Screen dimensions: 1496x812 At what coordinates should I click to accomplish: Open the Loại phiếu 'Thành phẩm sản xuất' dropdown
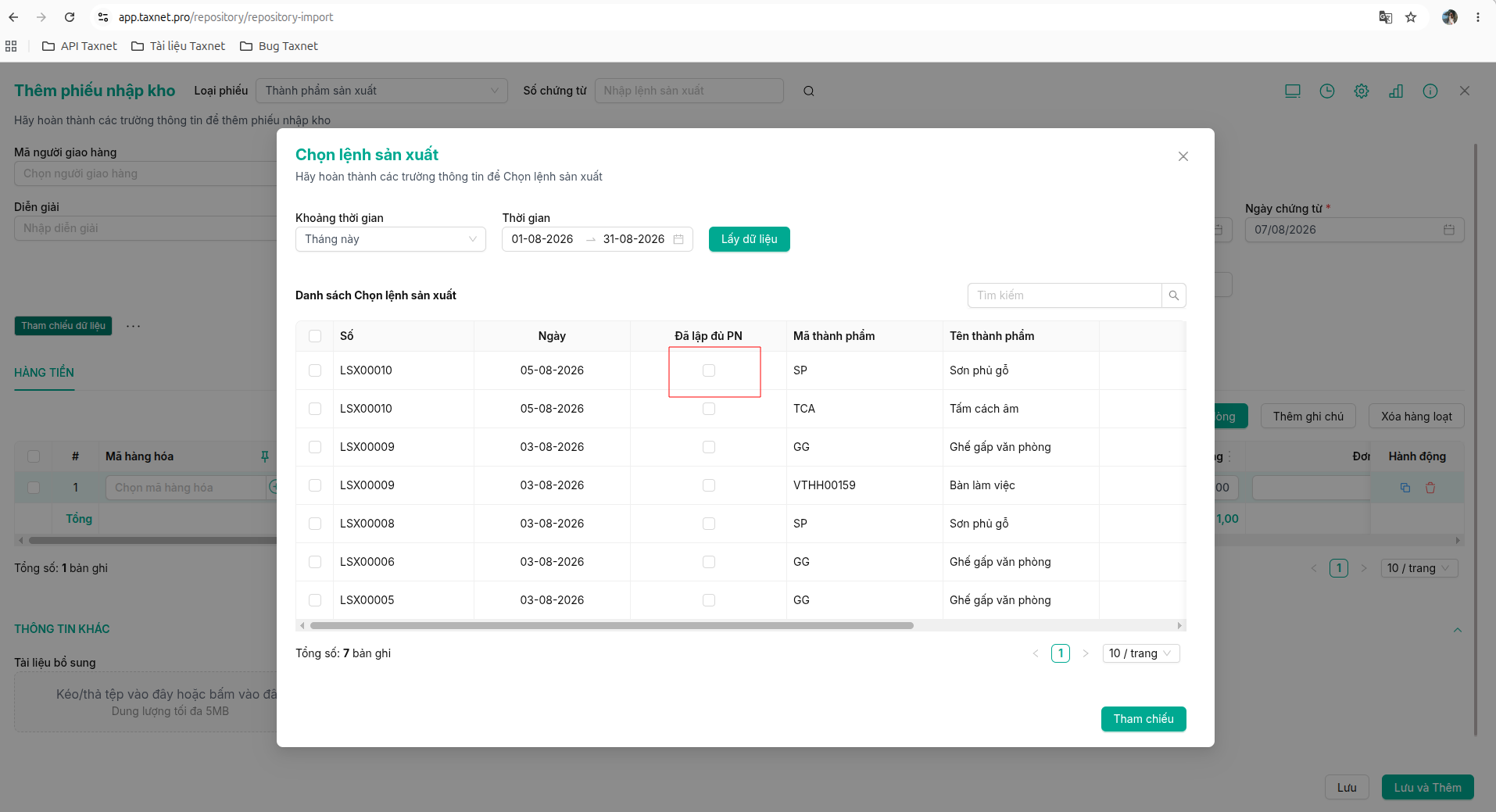pos(382,91)
